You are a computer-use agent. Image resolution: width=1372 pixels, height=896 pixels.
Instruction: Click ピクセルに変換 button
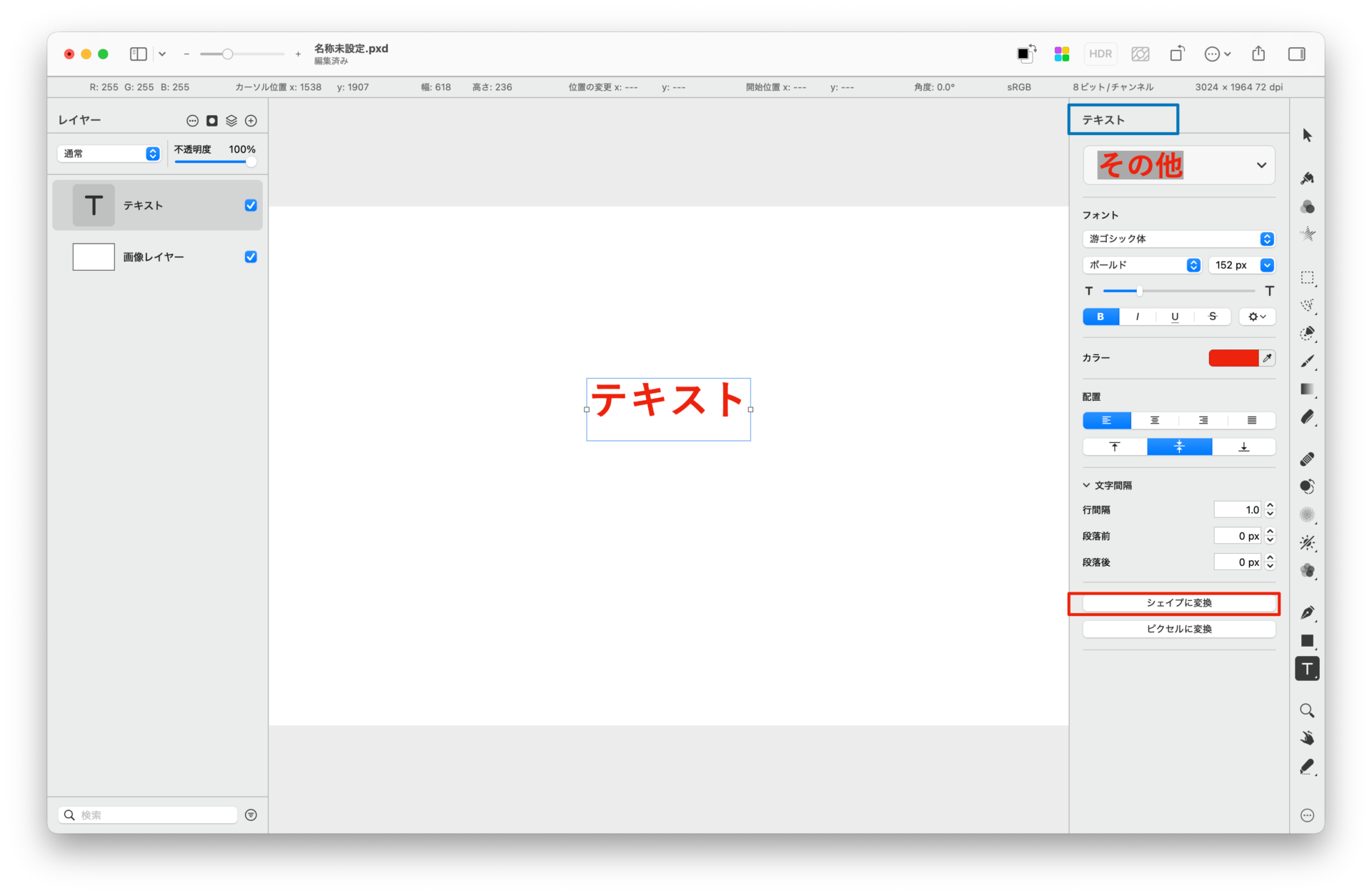tap(1178, 629)
